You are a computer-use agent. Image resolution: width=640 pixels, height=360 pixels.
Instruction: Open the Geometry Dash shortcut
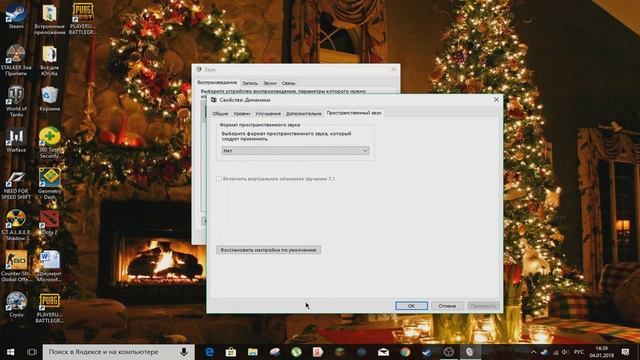[49, 182]
